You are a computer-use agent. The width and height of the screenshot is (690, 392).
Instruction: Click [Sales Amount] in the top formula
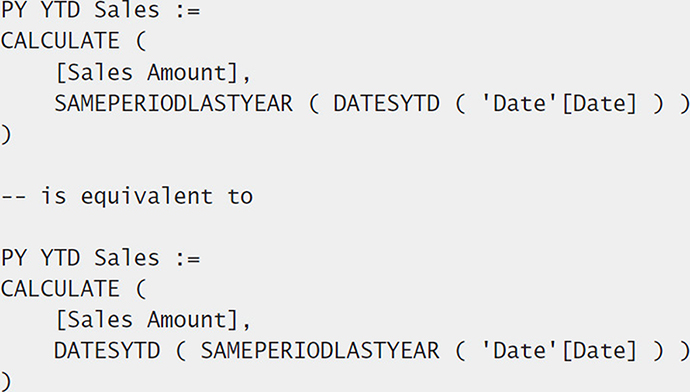(x=153, y=73)
